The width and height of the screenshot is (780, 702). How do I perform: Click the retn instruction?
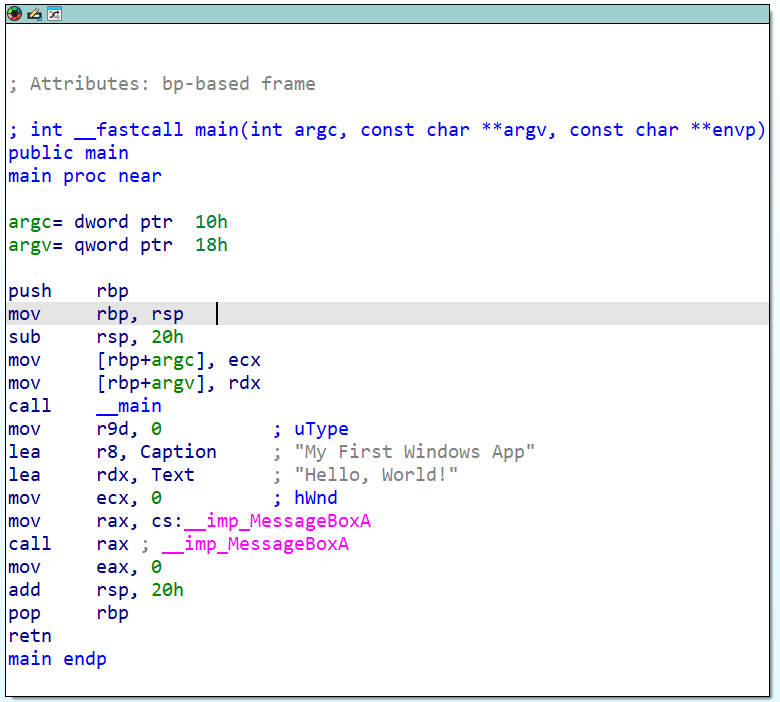(30, 636)
